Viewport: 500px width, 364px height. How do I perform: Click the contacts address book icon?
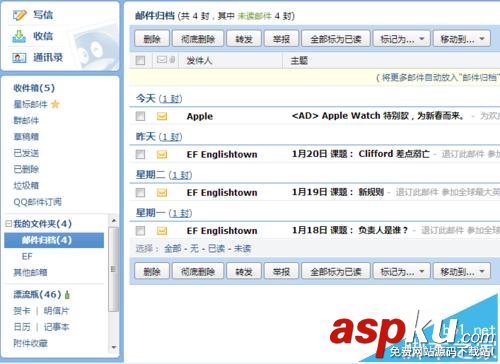pos(19,58)
